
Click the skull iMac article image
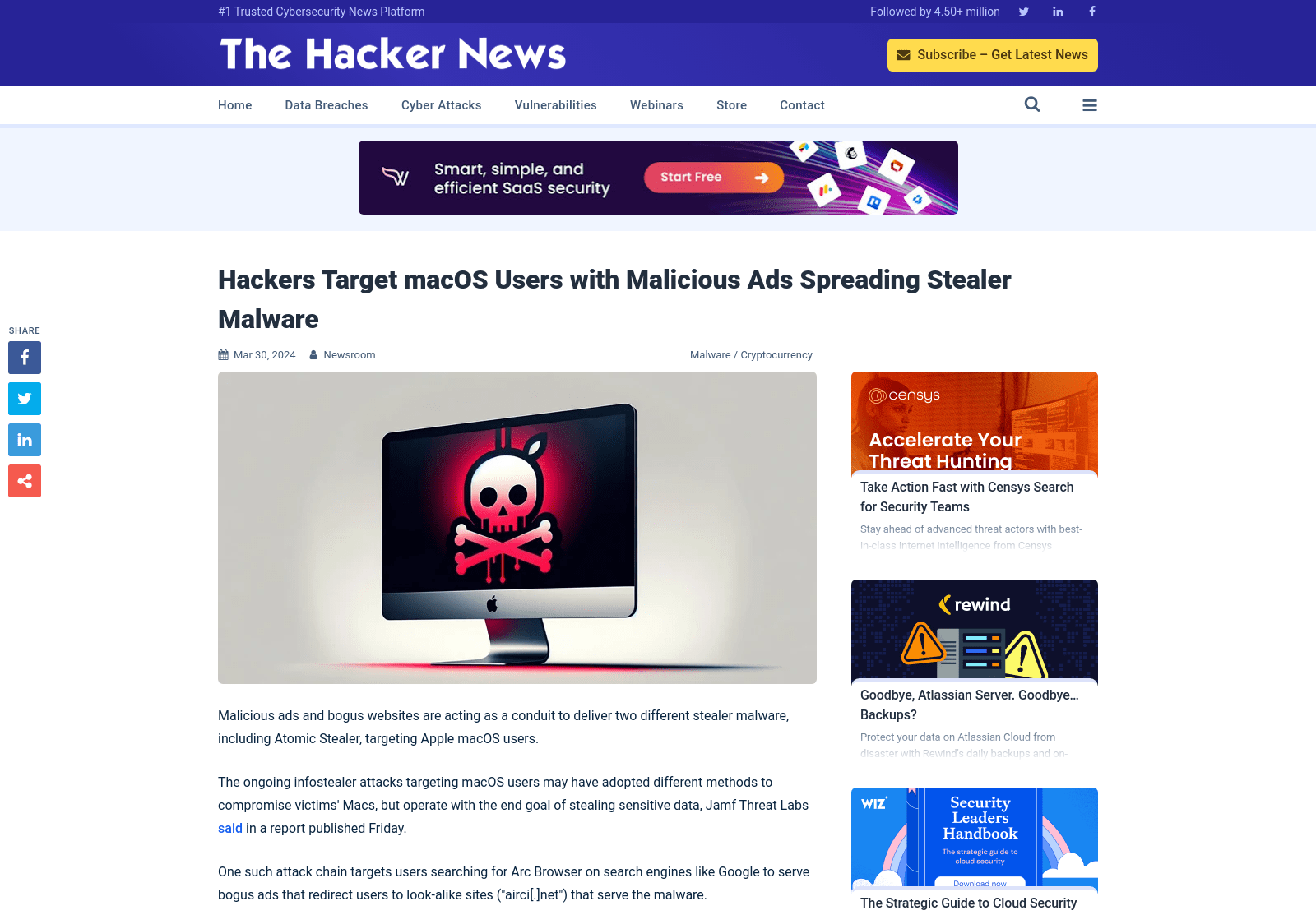[x=517, y=528]
